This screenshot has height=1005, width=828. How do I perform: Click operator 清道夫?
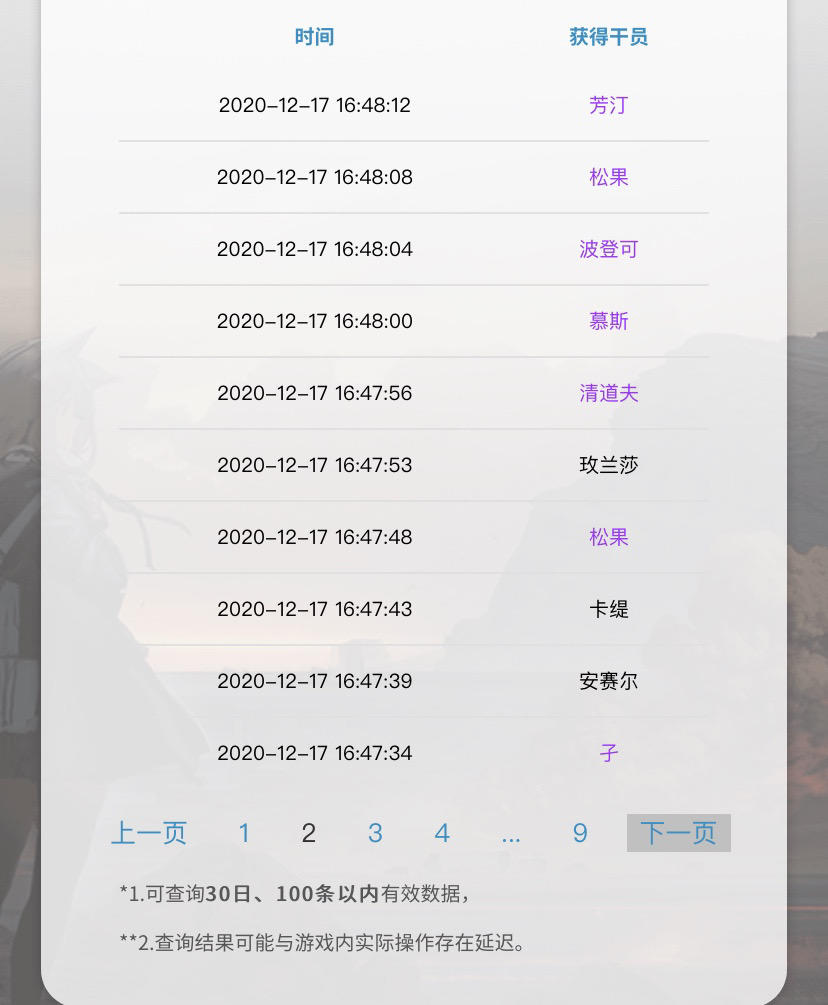pyautogui.click(x=608, y=393)
